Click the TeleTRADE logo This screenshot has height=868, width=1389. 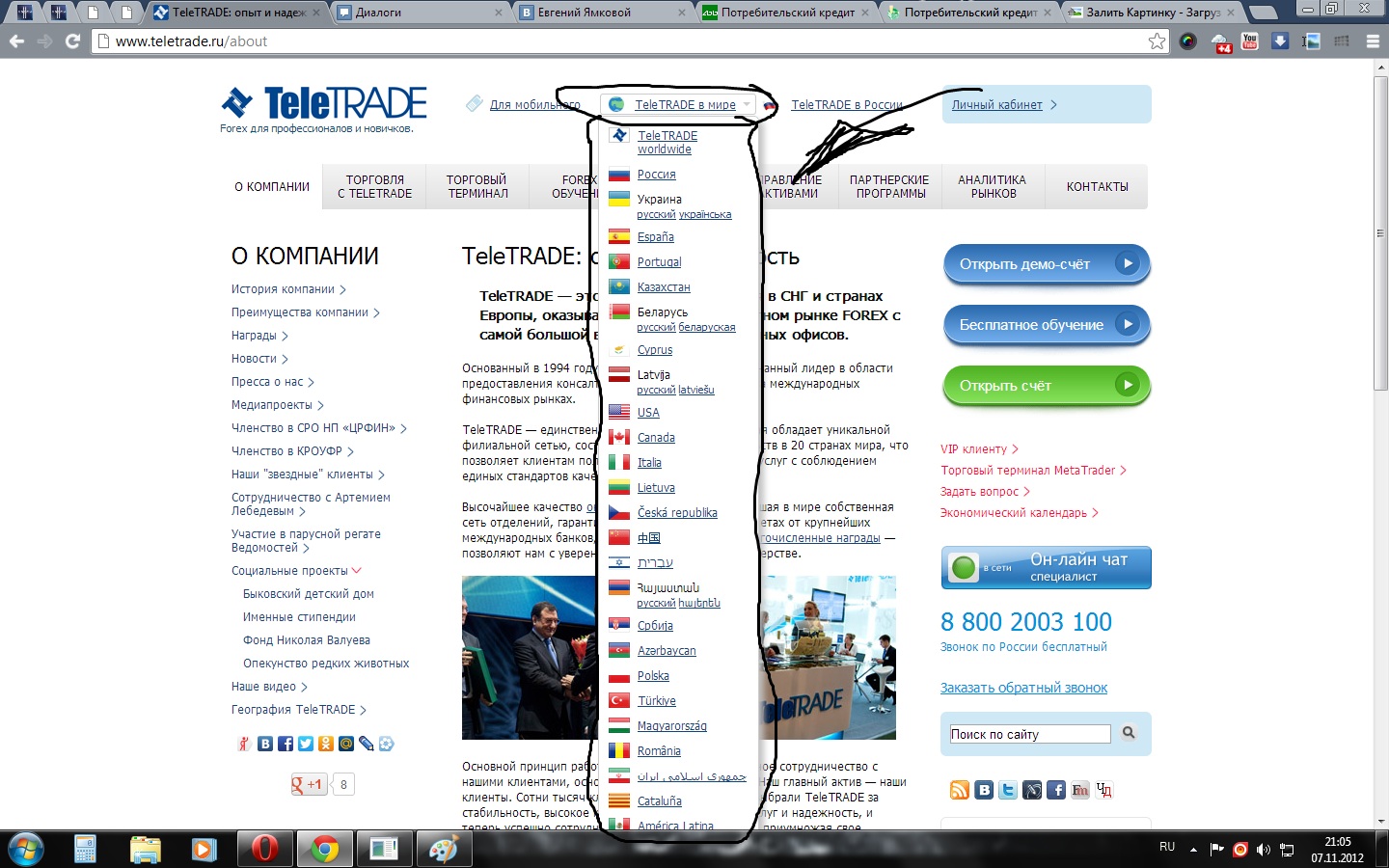click(324, 103)
